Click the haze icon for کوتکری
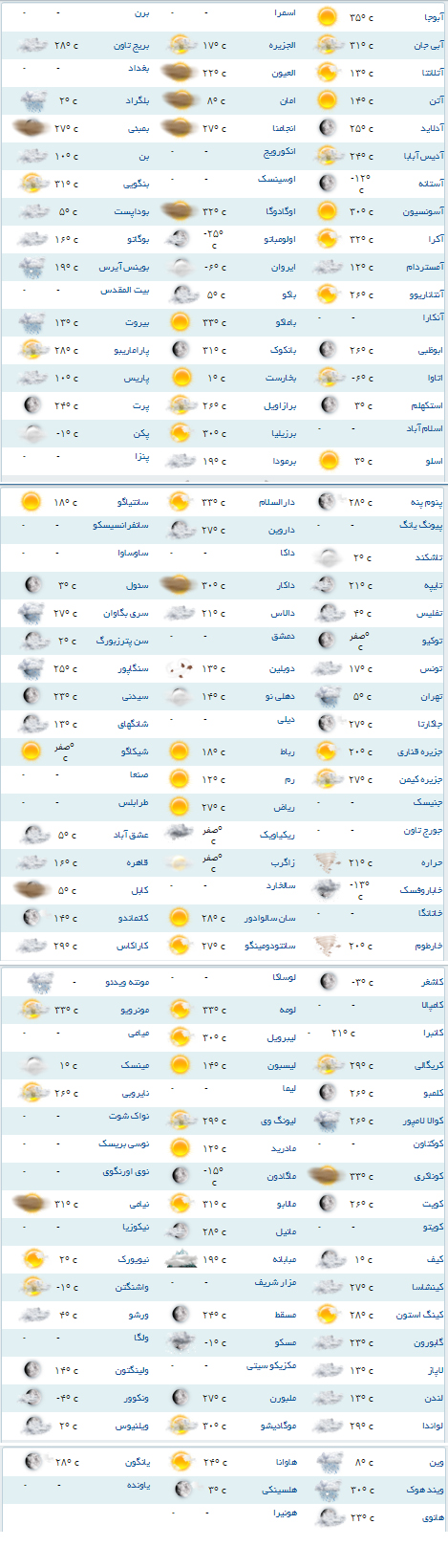This screenshot has height=1568, width=448. [328, 1176]
